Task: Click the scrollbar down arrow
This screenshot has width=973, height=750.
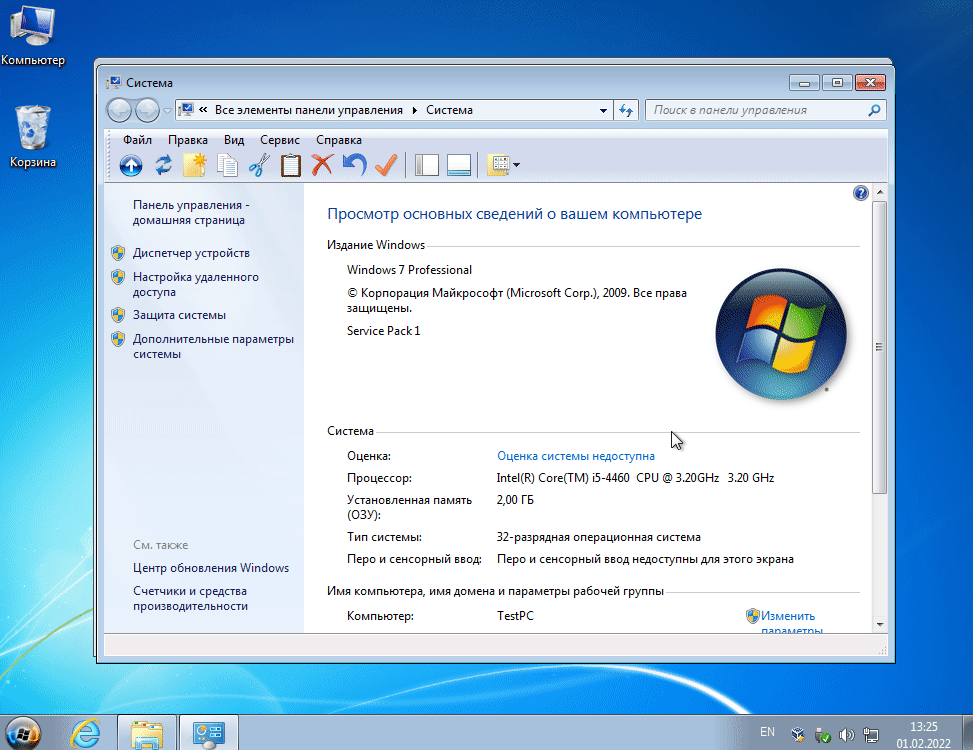Action: pos(880,624)
